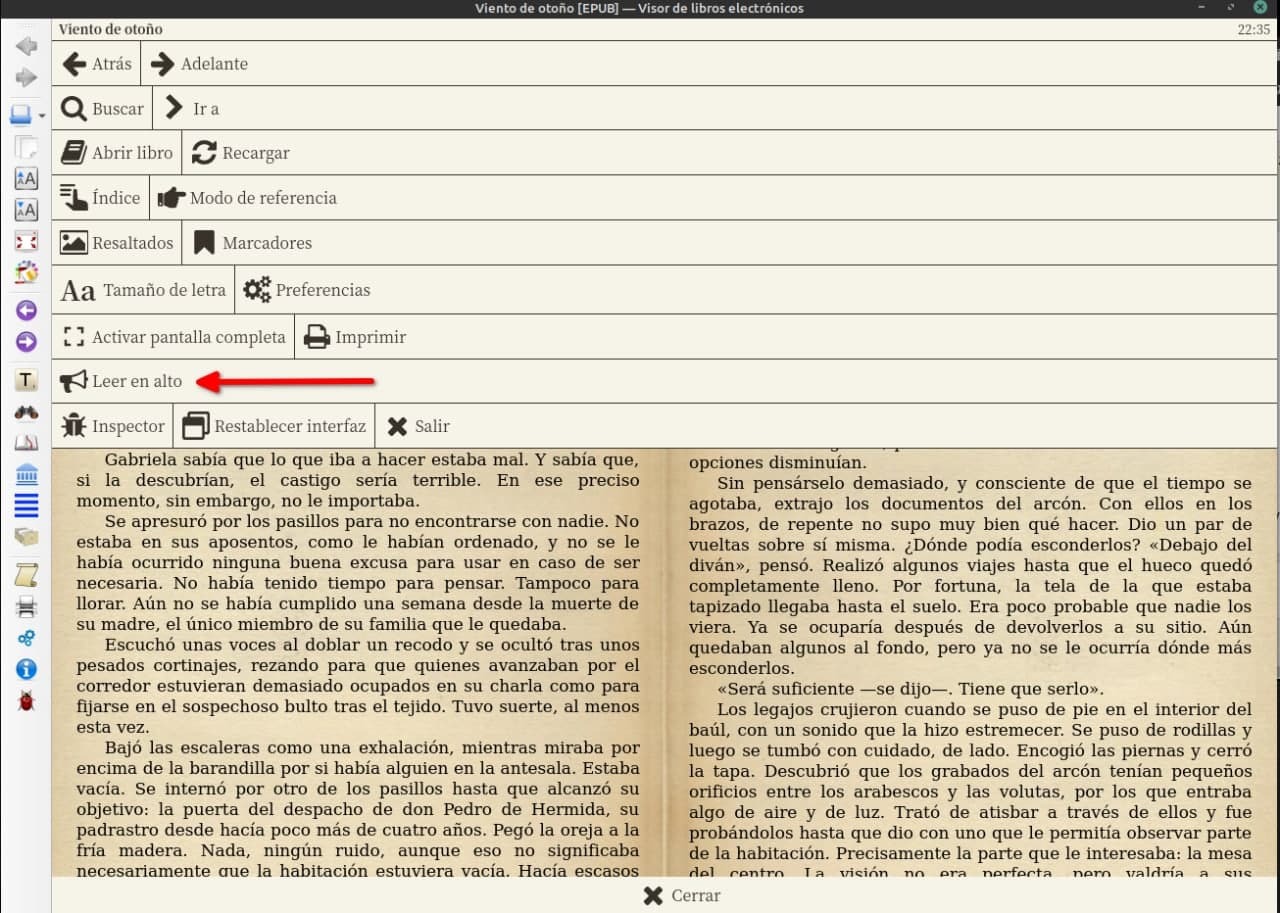Viewport: 1280px width, 913px height.
Task: Exit the viewer with Salir
Action: (x=418, y=426)
